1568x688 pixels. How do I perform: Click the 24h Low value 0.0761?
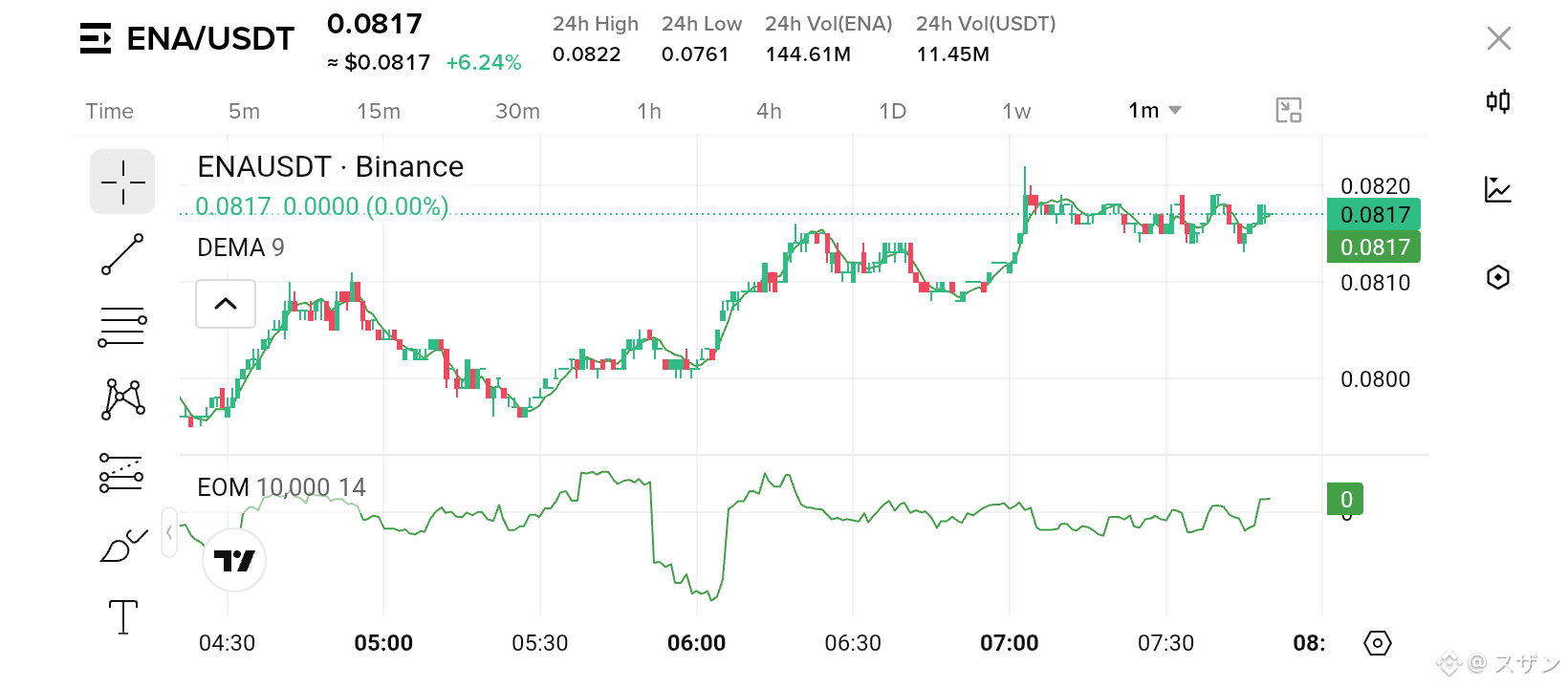[x=695, y=54]
